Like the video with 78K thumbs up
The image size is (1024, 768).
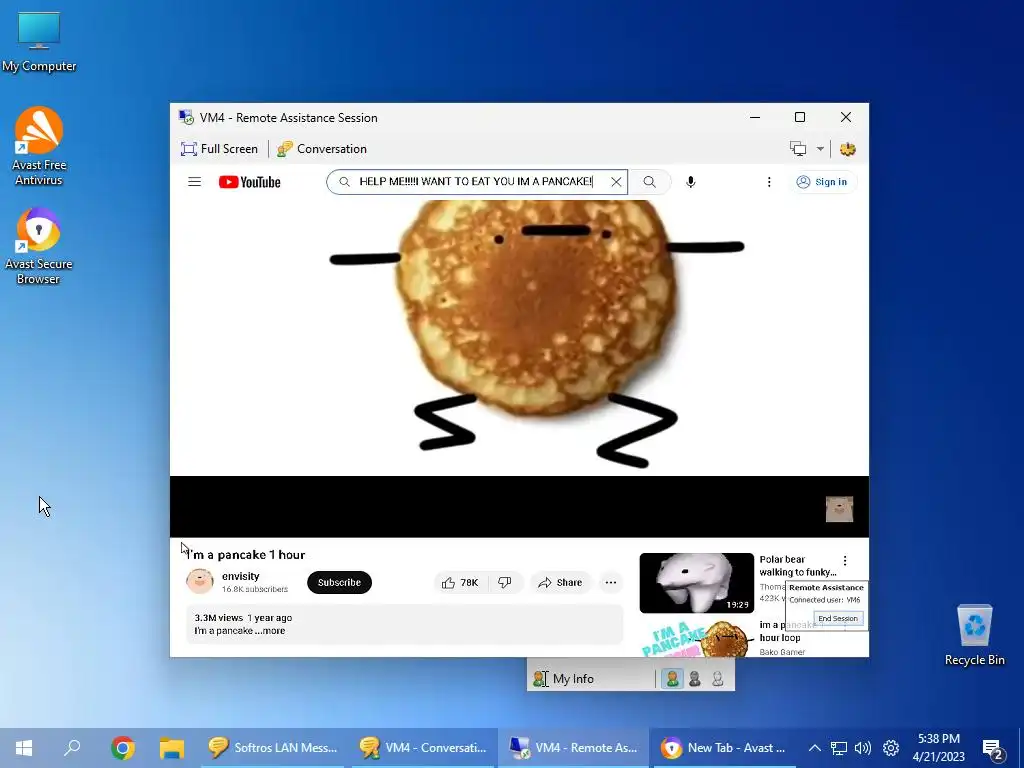pos(460,583)
